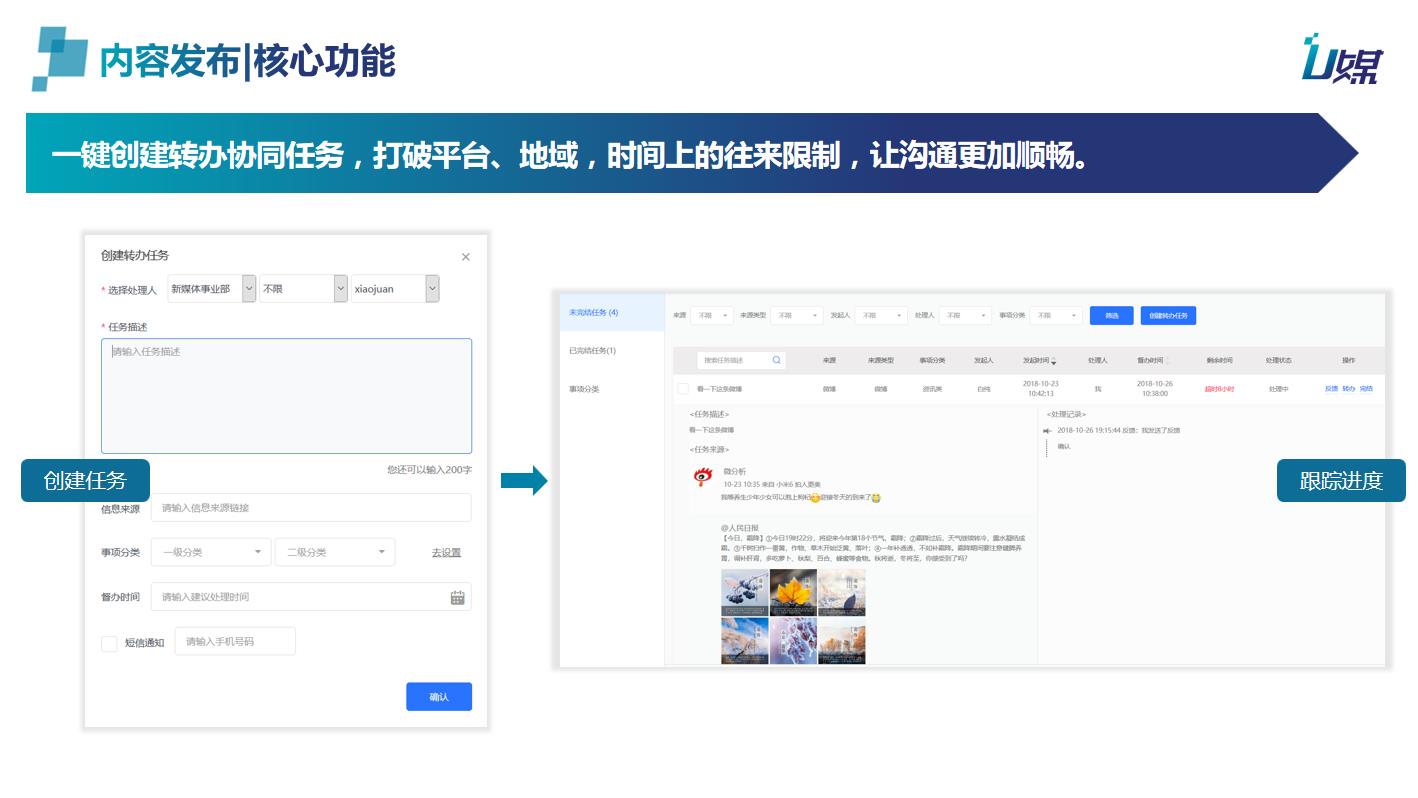Open the orange maple leaf thumbnail
Viewport: 1418px width, 798px height.
tap(793, 592)
